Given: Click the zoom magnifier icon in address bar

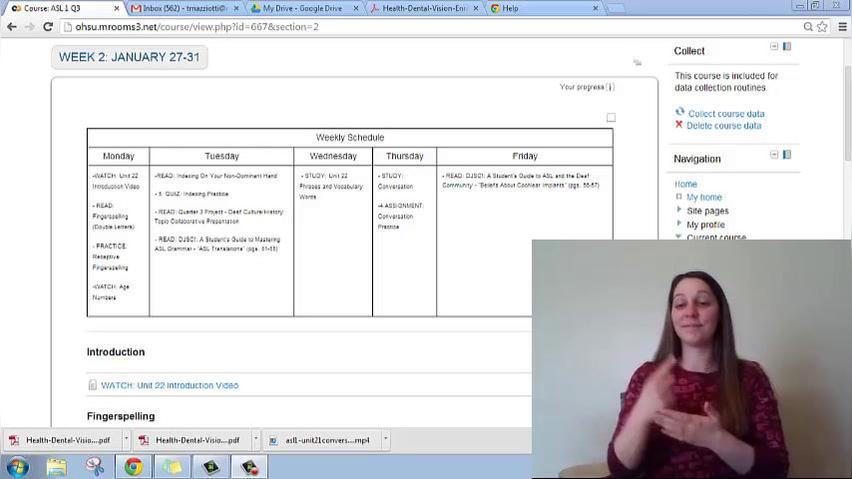Looking at the screenshot, I should point(808,27).
